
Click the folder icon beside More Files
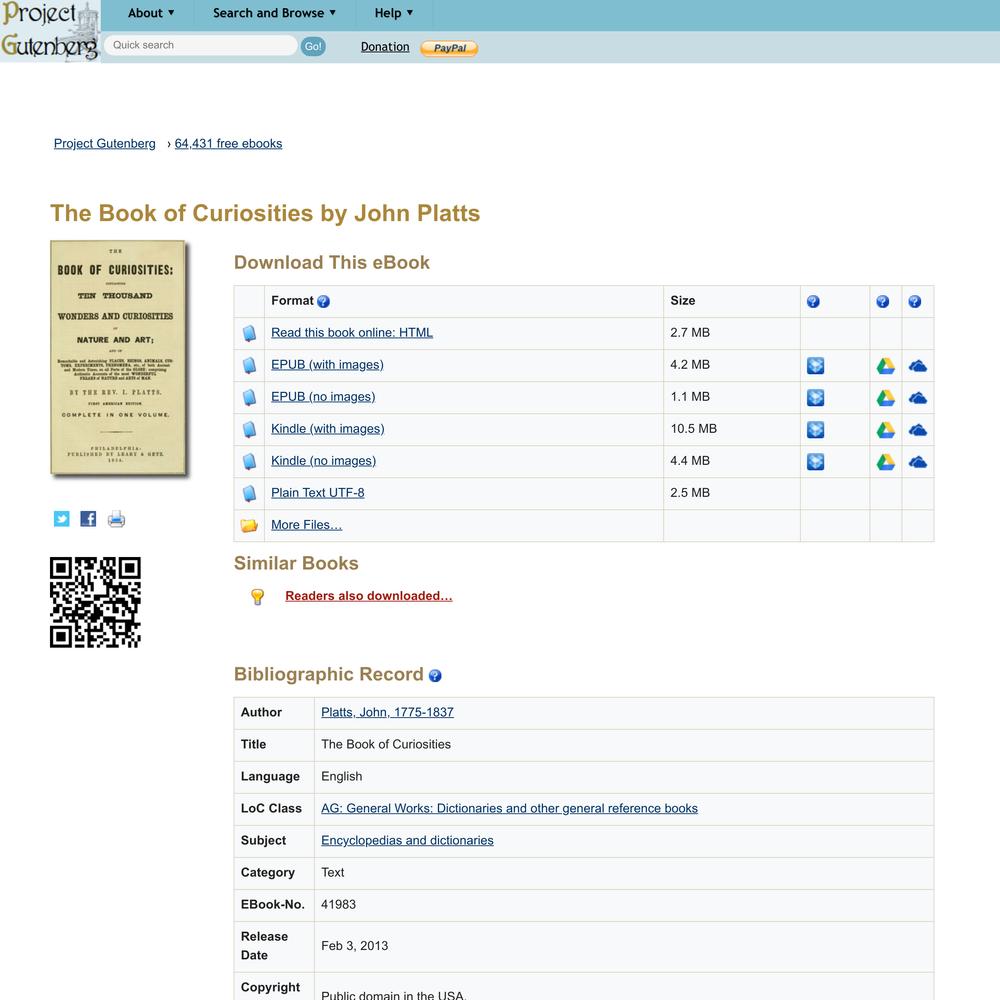tap(249, 525)
